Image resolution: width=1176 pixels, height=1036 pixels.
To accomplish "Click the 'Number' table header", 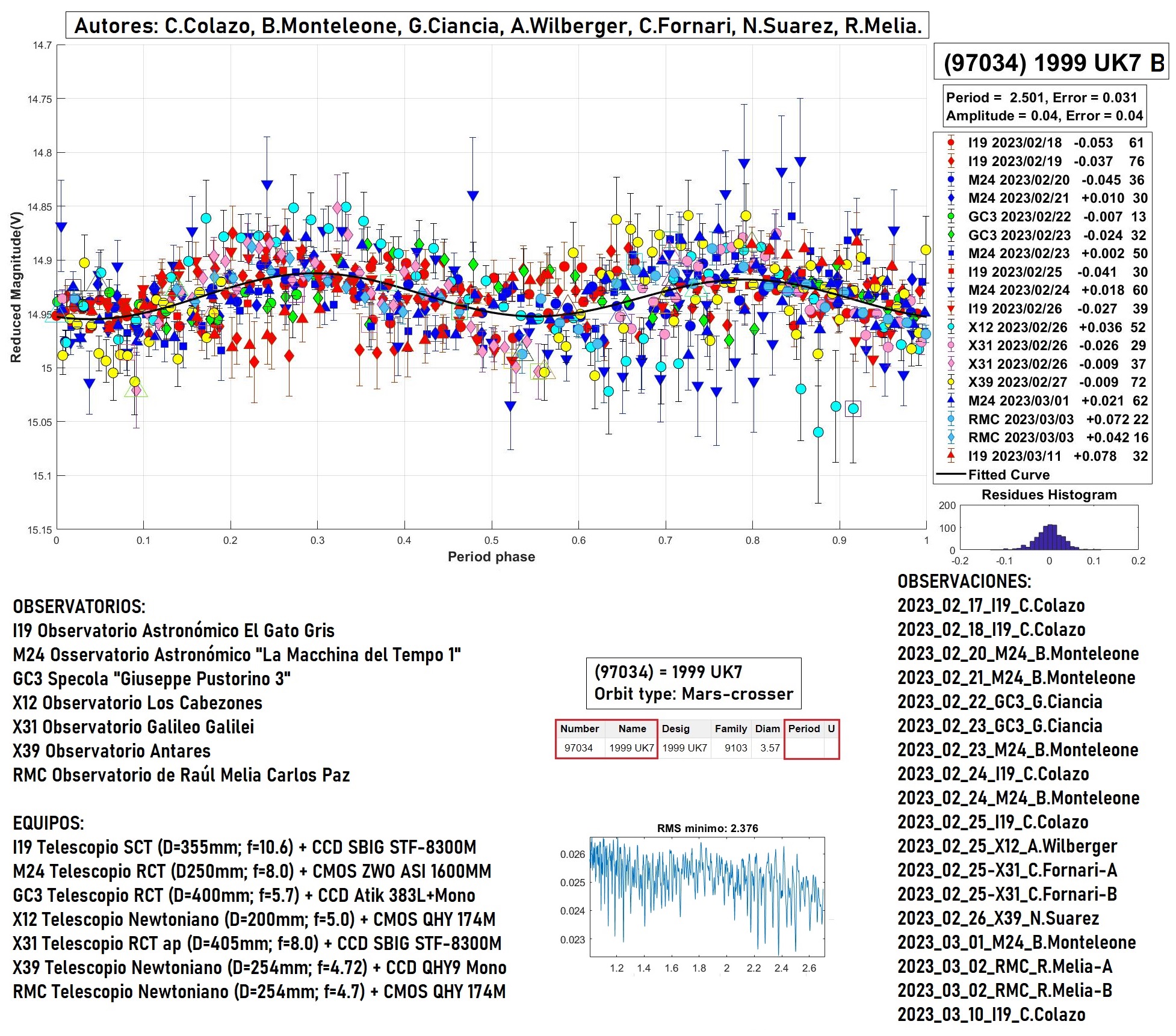I will pyautogui.click(x=580, y=729).
